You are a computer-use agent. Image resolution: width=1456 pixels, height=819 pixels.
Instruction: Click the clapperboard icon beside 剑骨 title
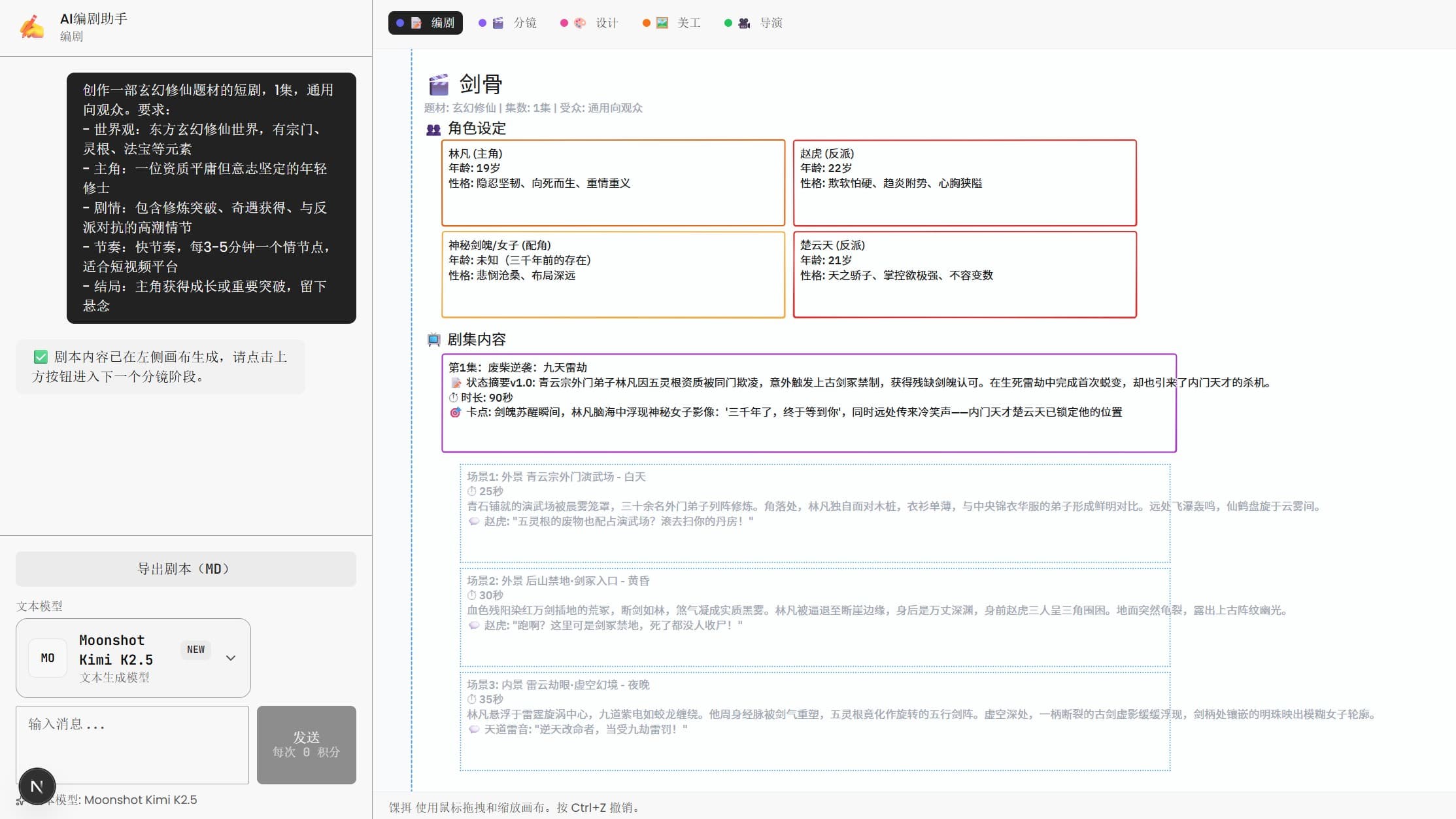click(438, 84)
